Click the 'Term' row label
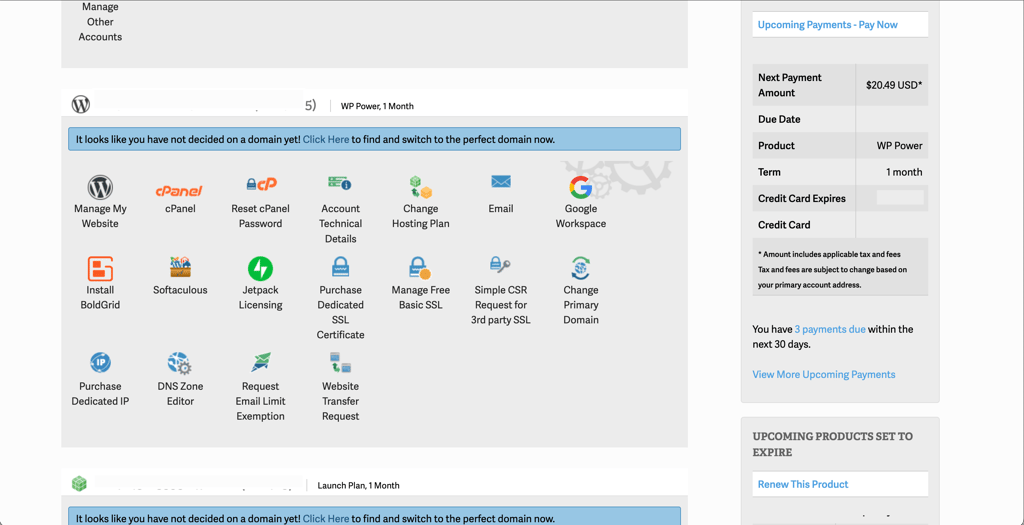The height and width of the screenshot is (525, 1024). click(x=769, y=172)
